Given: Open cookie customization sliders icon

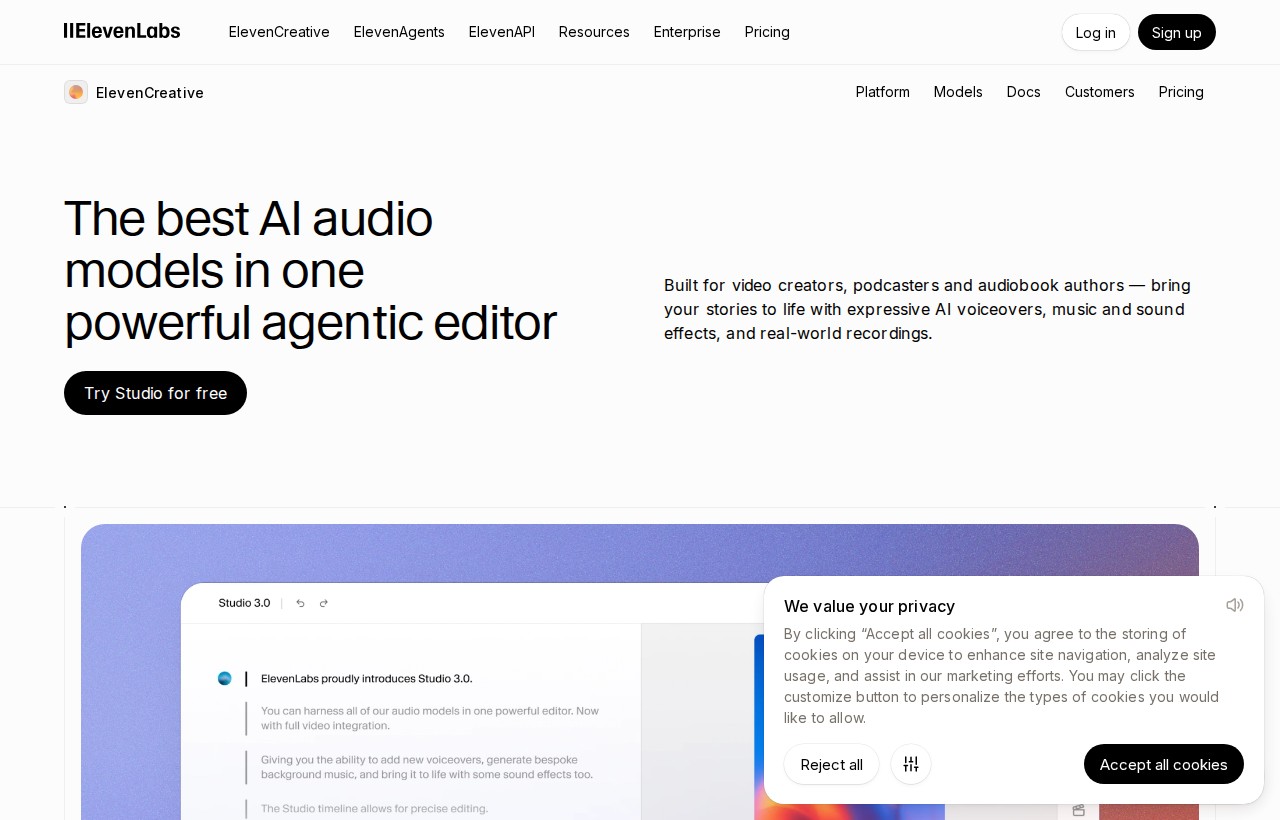Looking at the screenshot, I should pos(911,764).
